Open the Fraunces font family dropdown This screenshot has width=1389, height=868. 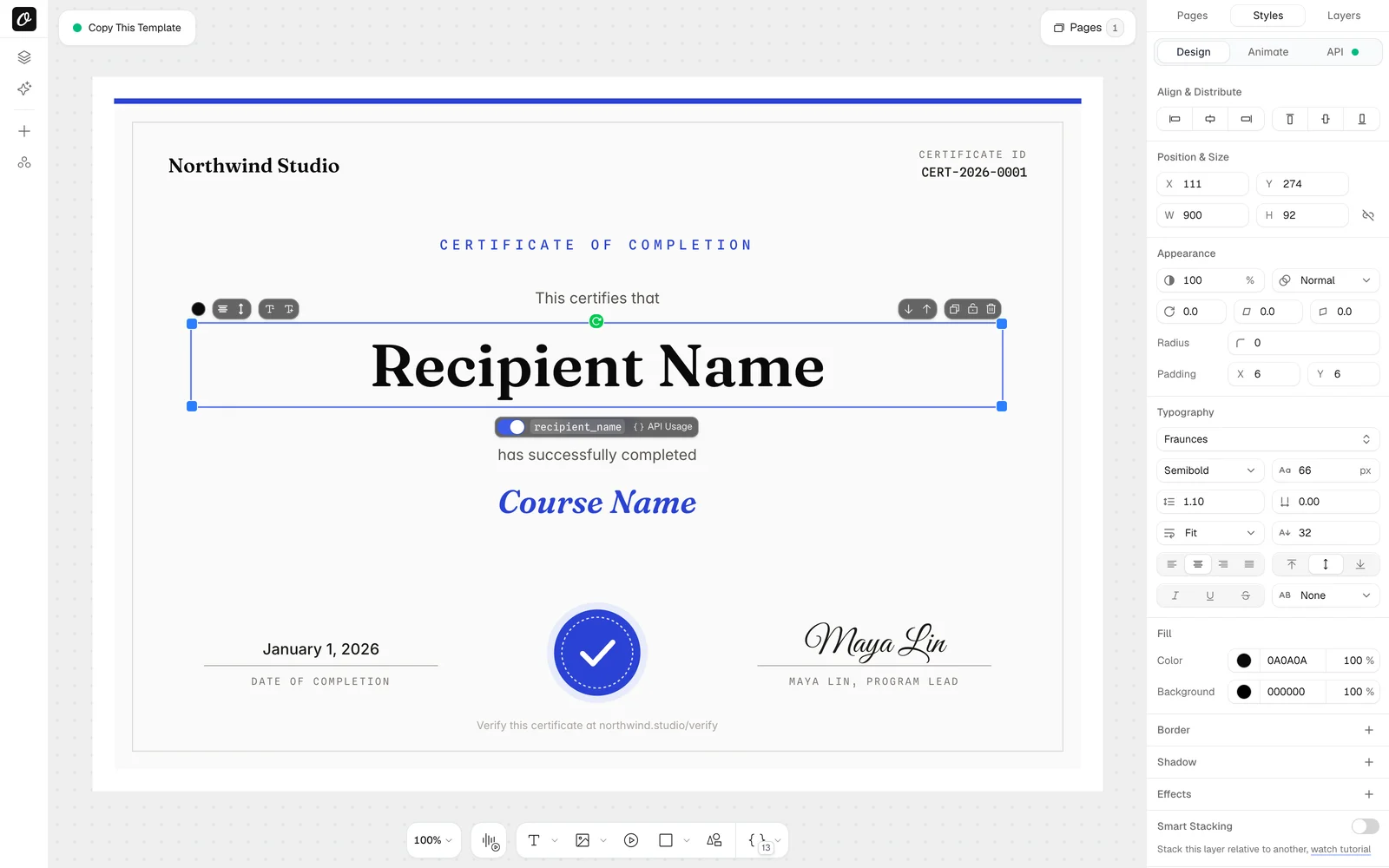[x=1267, y=439]
